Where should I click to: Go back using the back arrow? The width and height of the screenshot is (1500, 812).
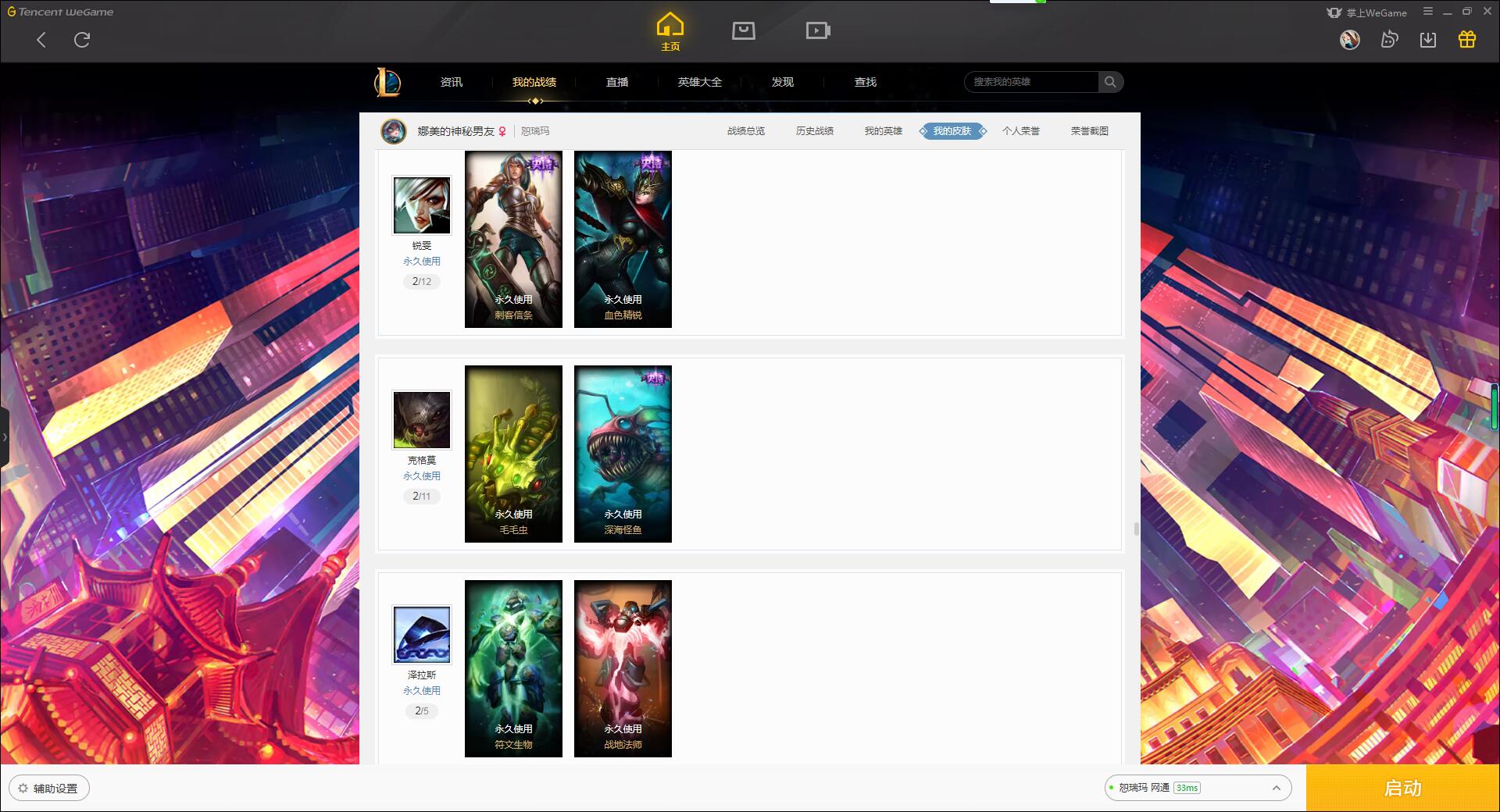[x=41, y=40]
